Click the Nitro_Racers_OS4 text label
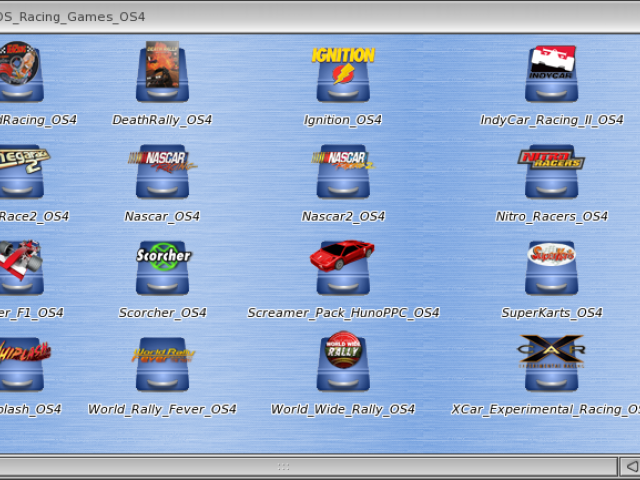The width and height of the screenshot is (640, 480). point(552,216)
